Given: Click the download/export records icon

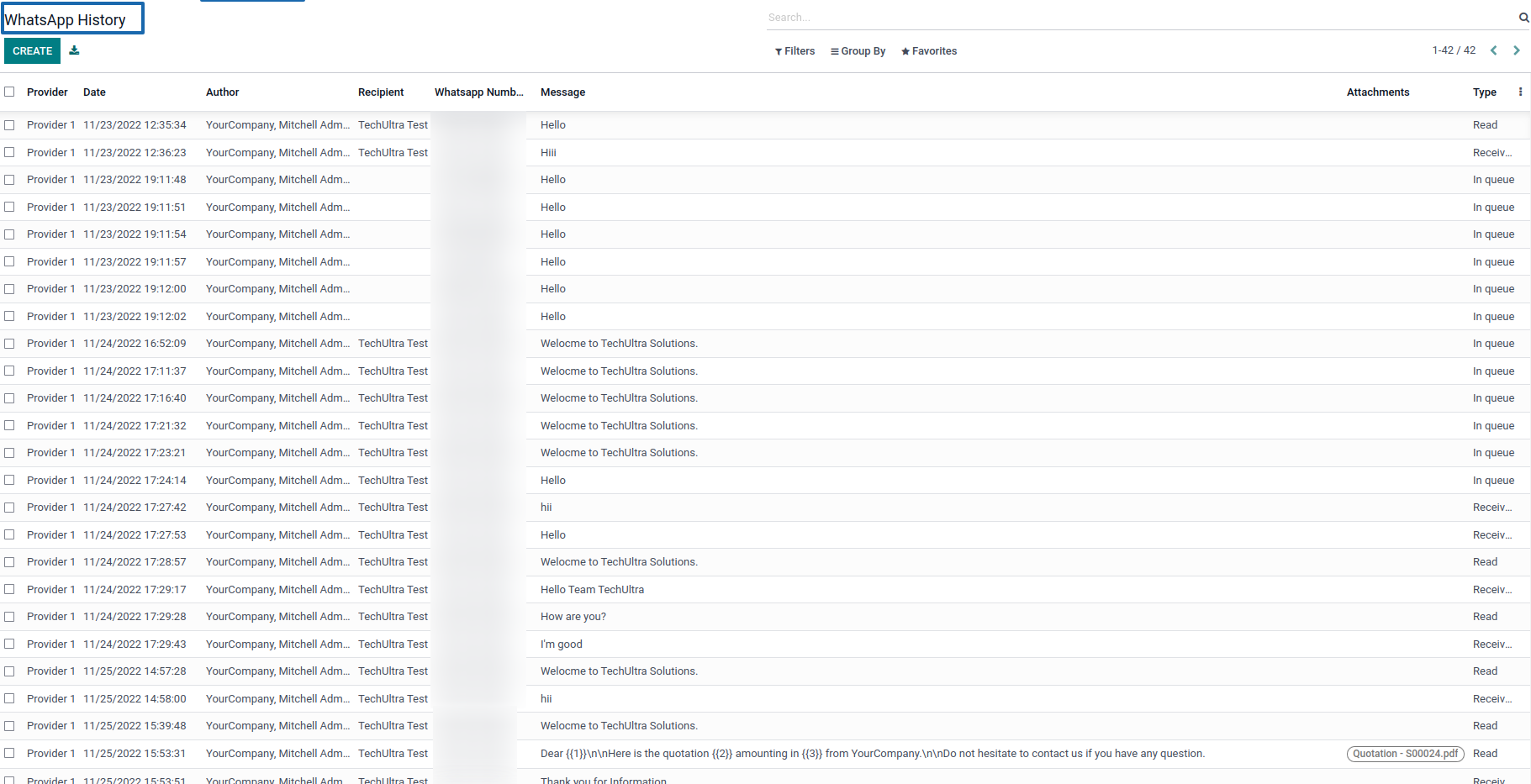Looking at the screenshot, I should tap(74, 50).
